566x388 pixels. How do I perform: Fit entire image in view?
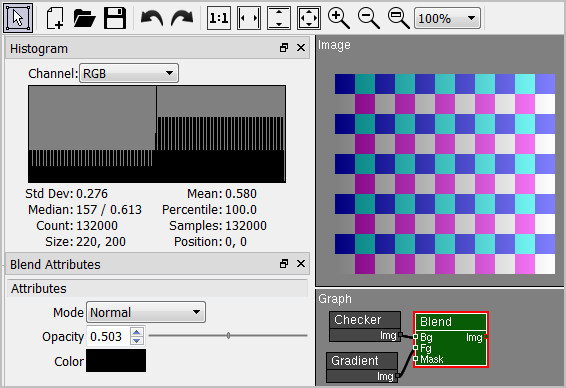pos(309,18)
